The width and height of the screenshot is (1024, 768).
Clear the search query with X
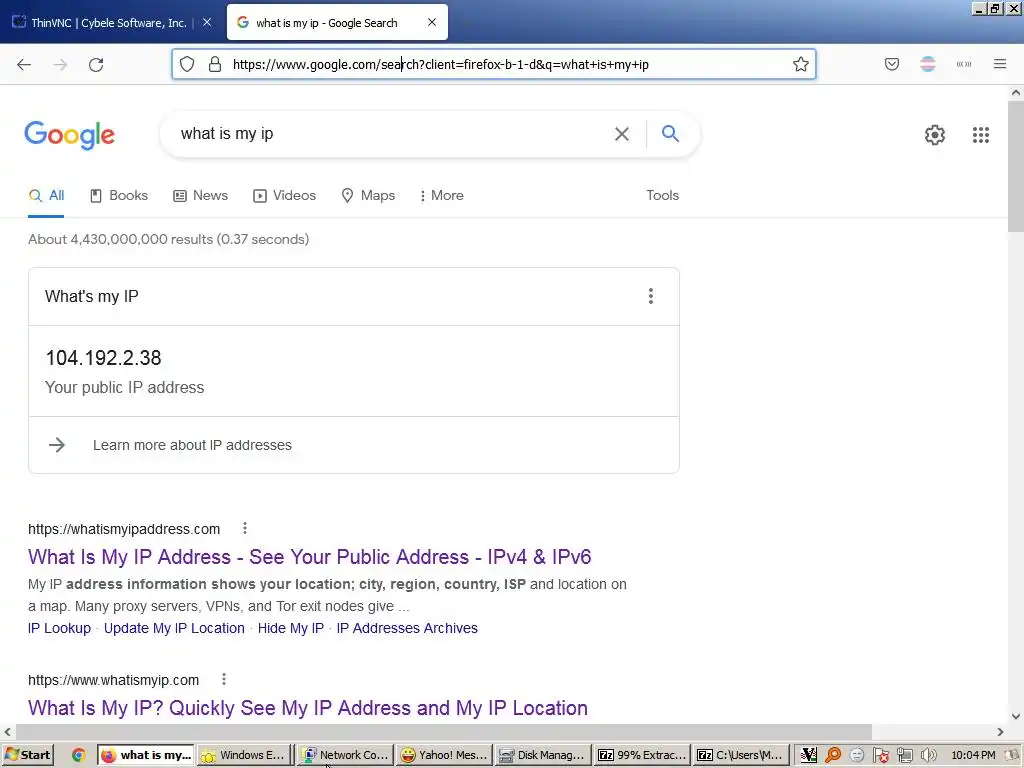pyautogui.click(x=622, y=134)
